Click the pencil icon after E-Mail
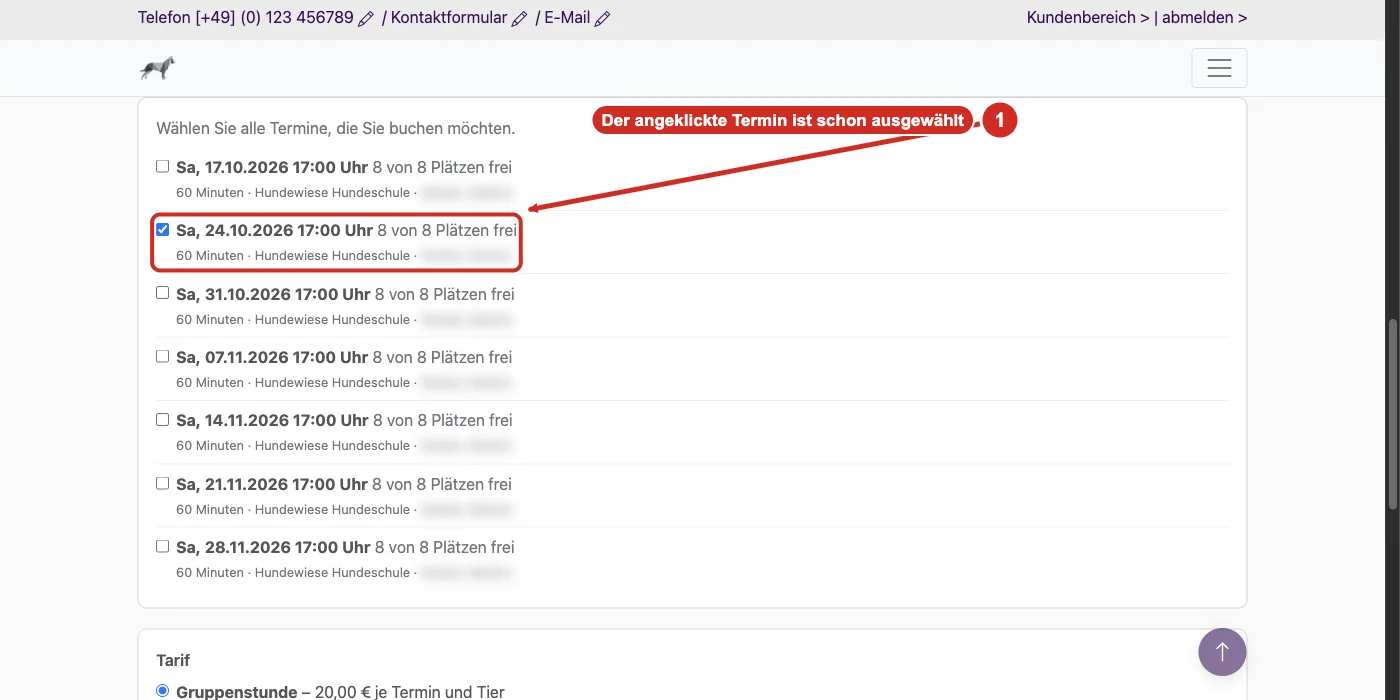The width and height of the screenshot is (1400, 700). [x=602, y=18]
